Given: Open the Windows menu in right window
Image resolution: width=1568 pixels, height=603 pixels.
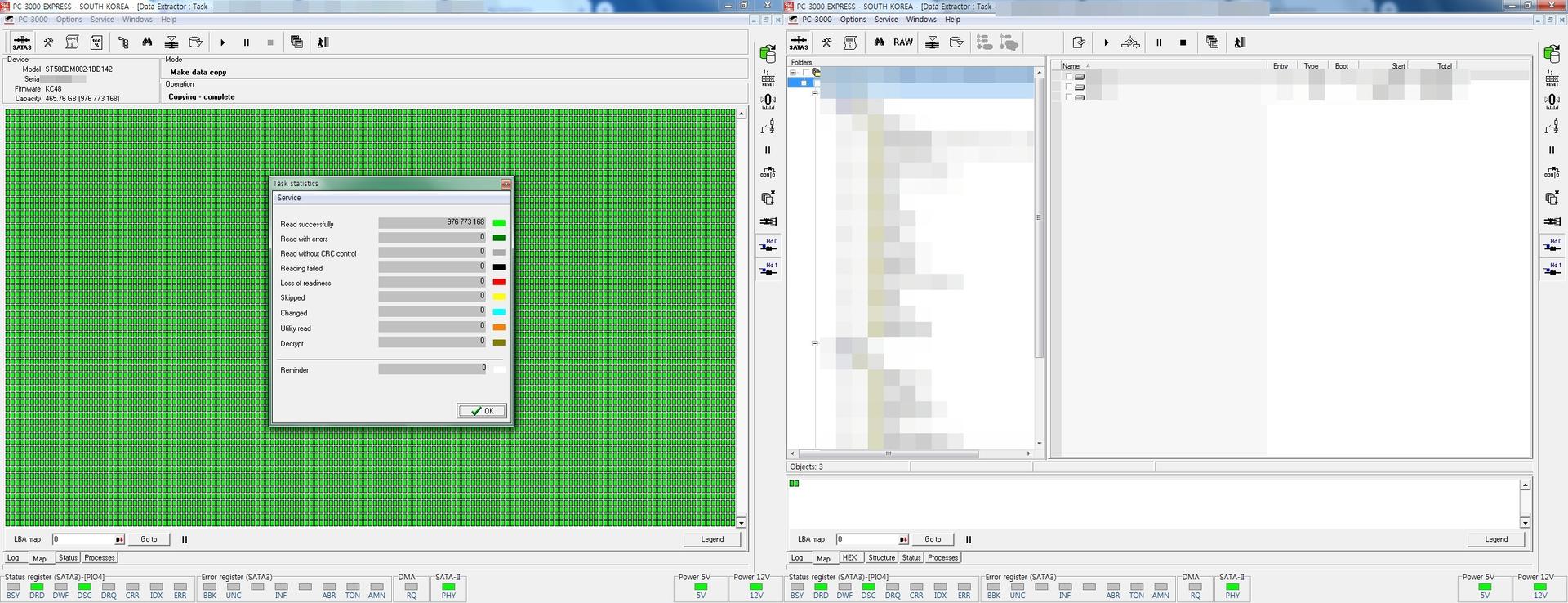Looking at the screenshot, I should point(921,20).
